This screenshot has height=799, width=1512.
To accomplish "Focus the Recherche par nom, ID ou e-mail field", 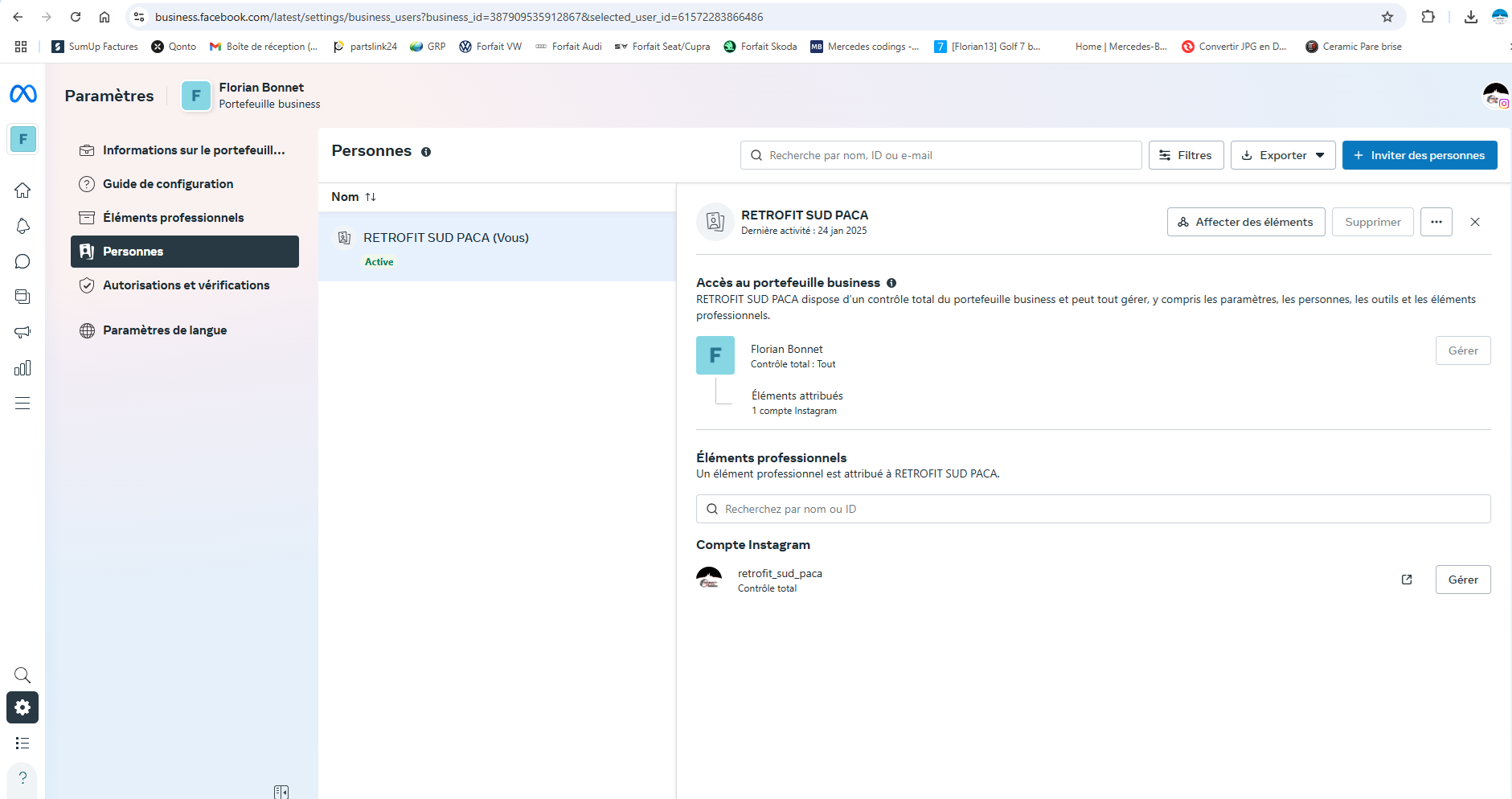I will [x=941, y=155].
